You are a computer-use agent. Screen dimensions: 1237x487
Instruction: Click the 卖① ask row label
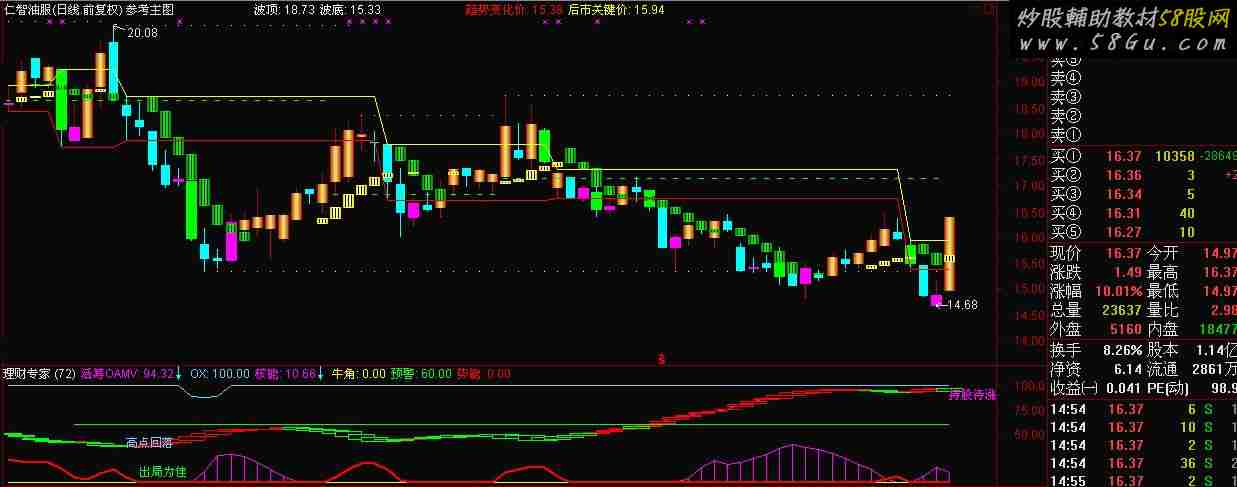tap(1066, 134)
